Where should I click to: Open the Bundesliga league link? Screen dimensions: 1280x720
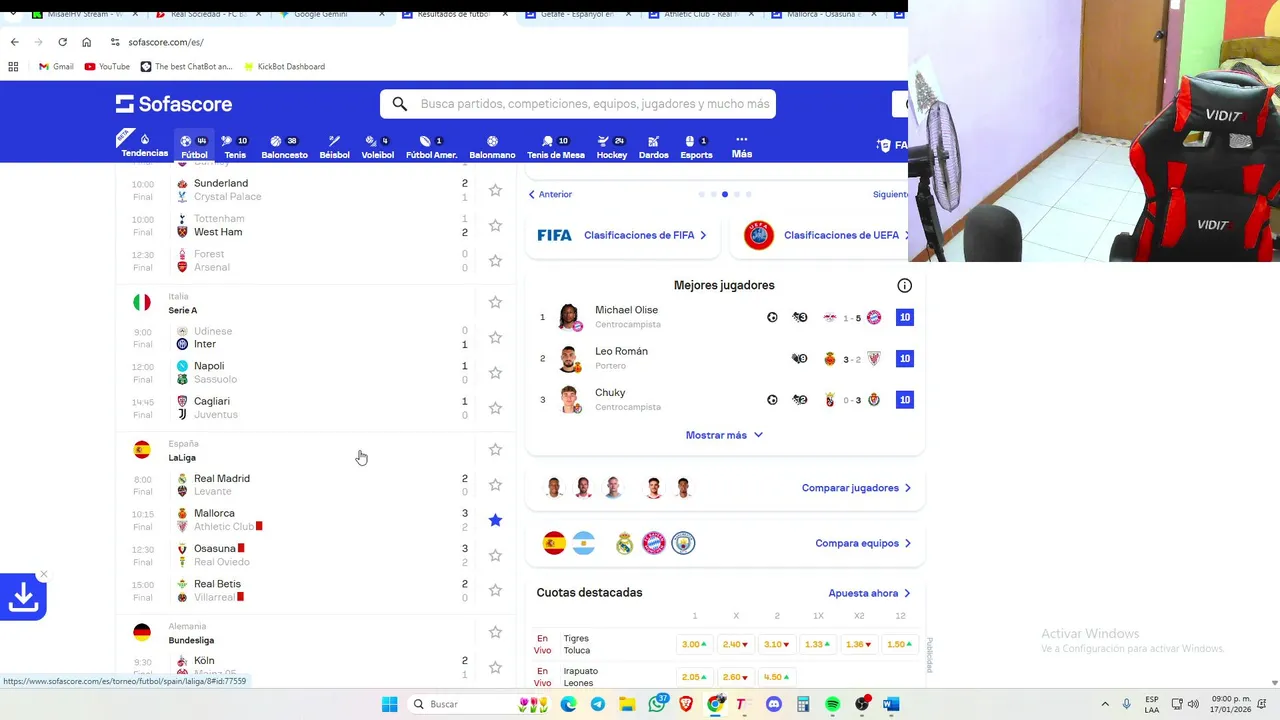(191, 640)
